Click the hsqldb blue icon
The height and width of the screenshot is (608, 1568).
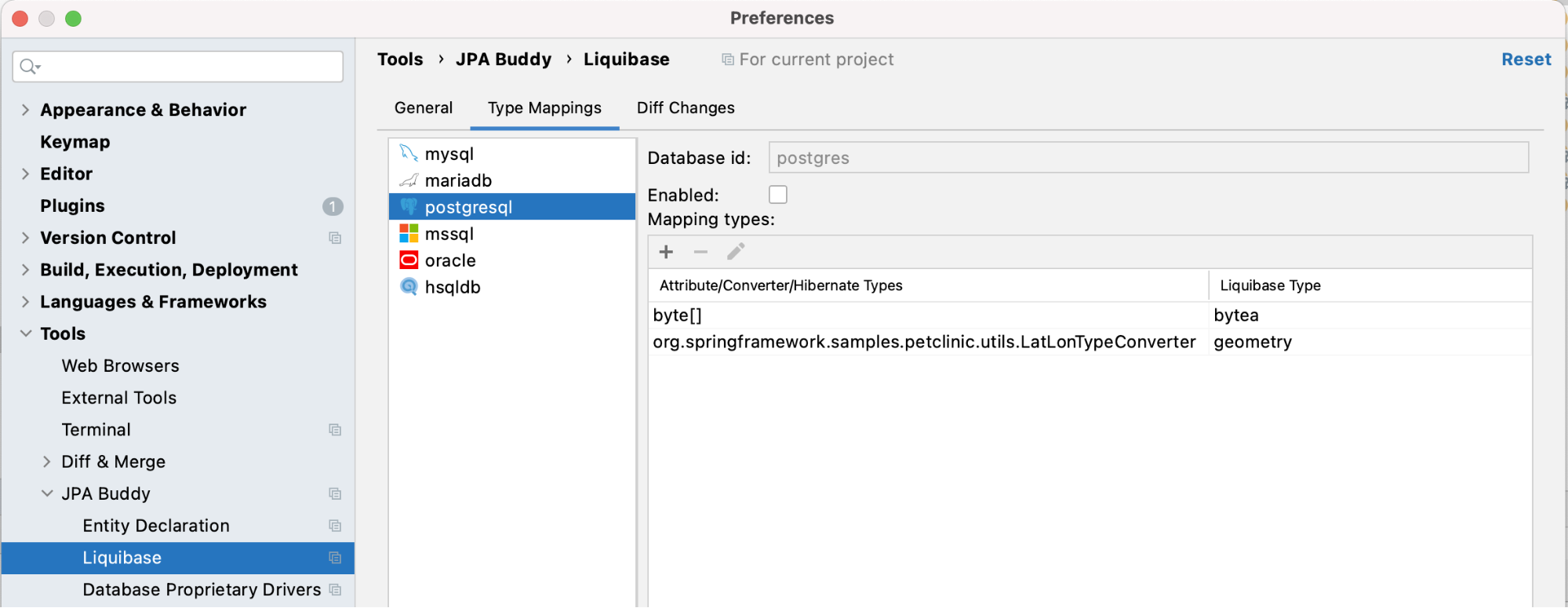[x=409, y=286]
